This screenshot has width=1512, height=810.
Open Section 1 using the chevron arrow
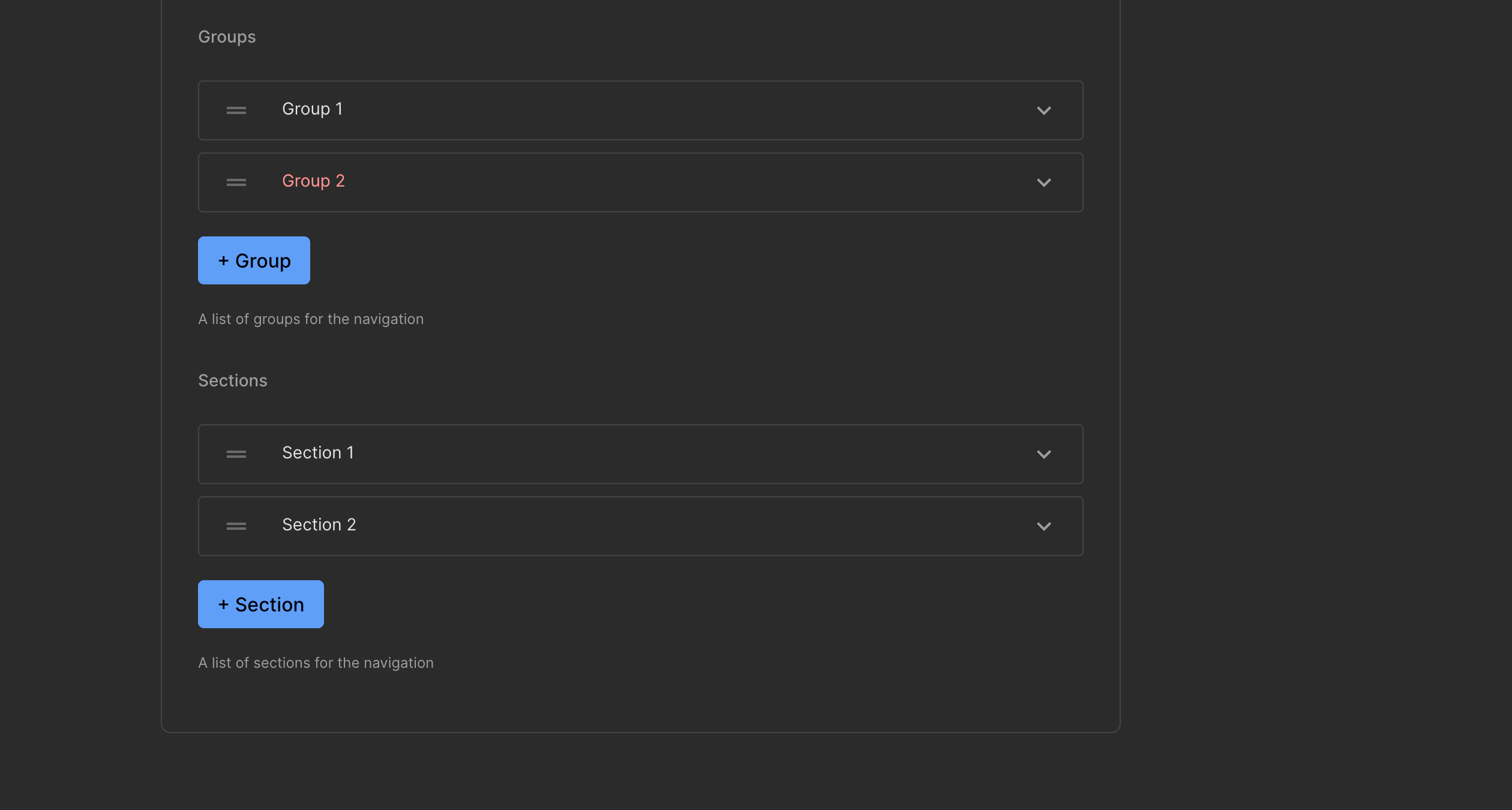pos(1043,454)
